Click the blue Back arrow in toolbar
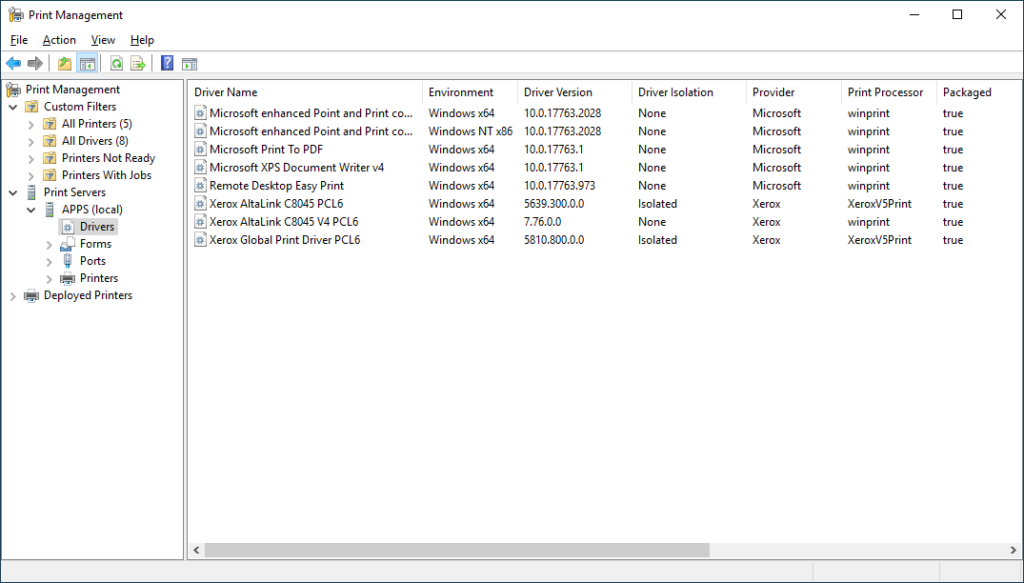Screen dimensions: 1024x583 tap(13, 64)
